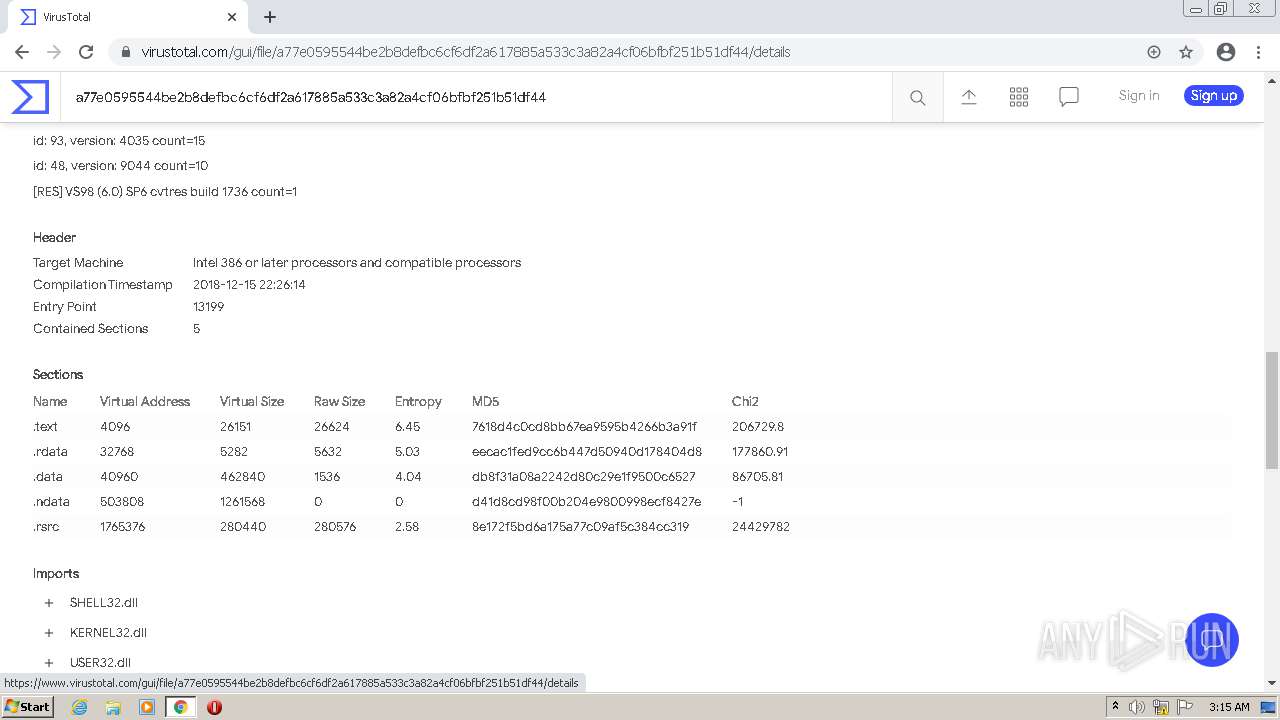This screenshot has width=1280, height=720.
Task: Reload the page
Action: coord(86,52)
